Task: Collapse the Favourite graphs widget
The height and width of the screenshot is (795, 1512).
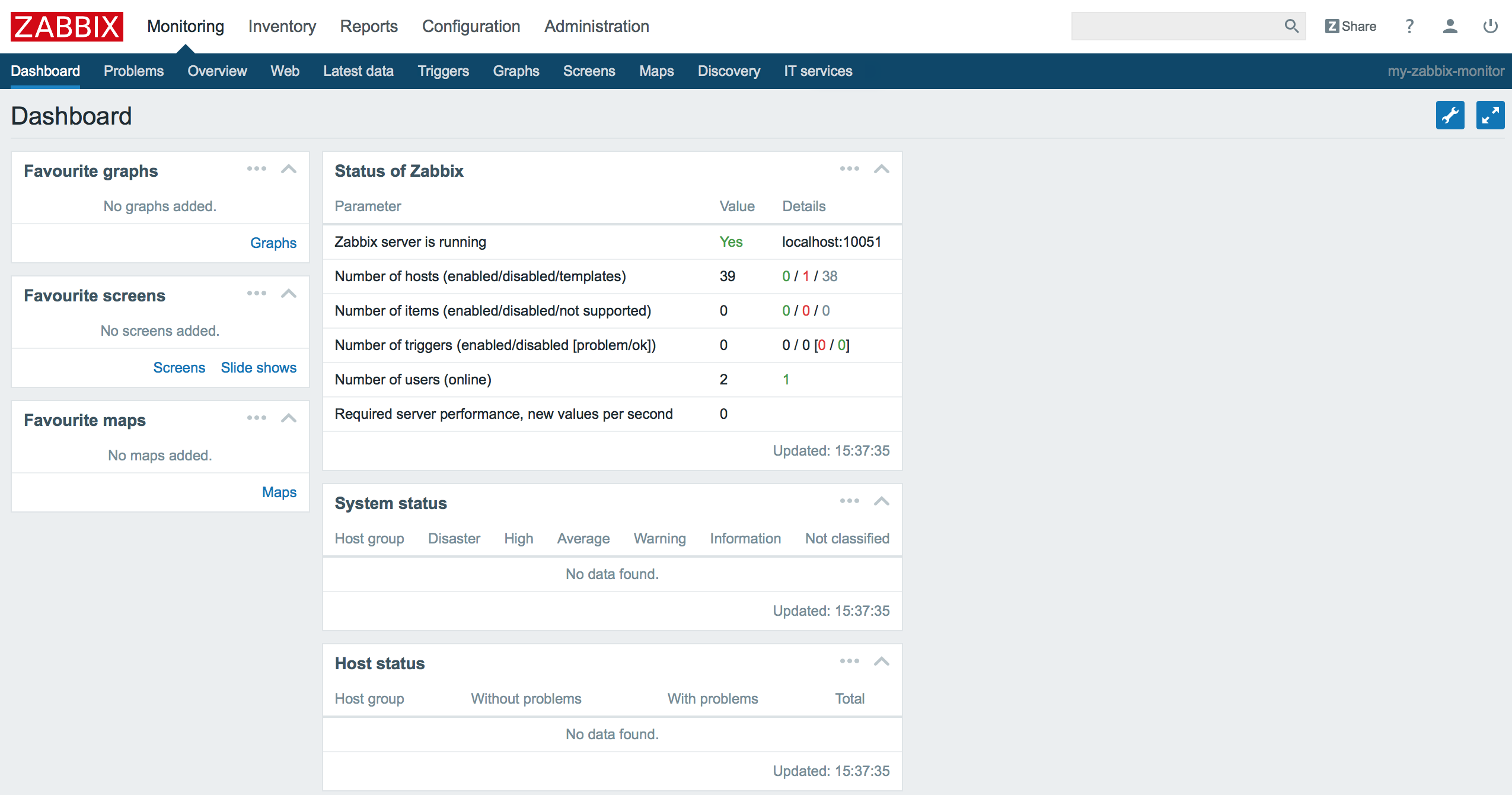Action: click(289, 169)
